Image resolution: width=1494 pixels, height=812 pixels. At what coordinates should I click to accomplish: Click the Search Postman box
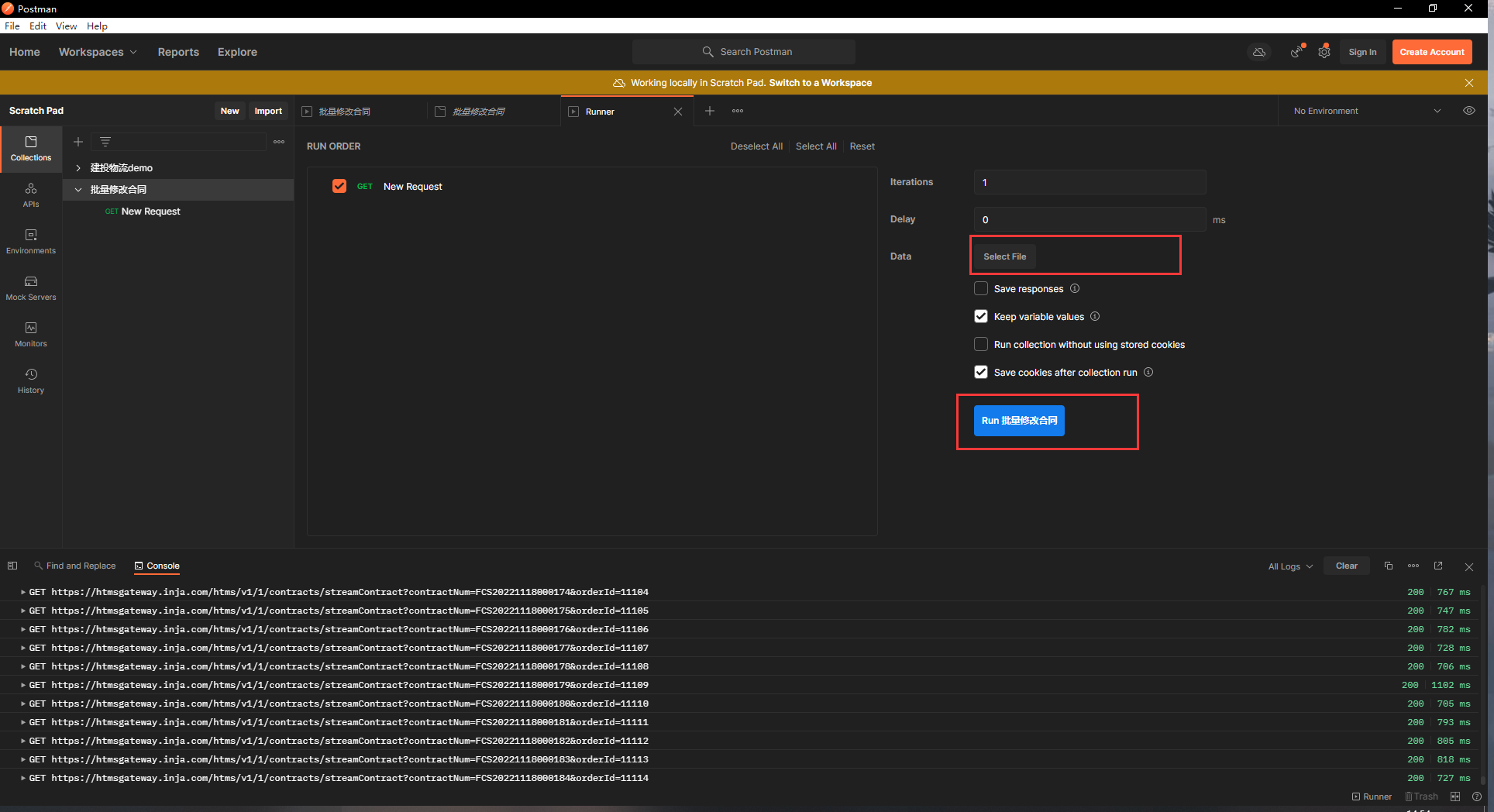(744, 52)
